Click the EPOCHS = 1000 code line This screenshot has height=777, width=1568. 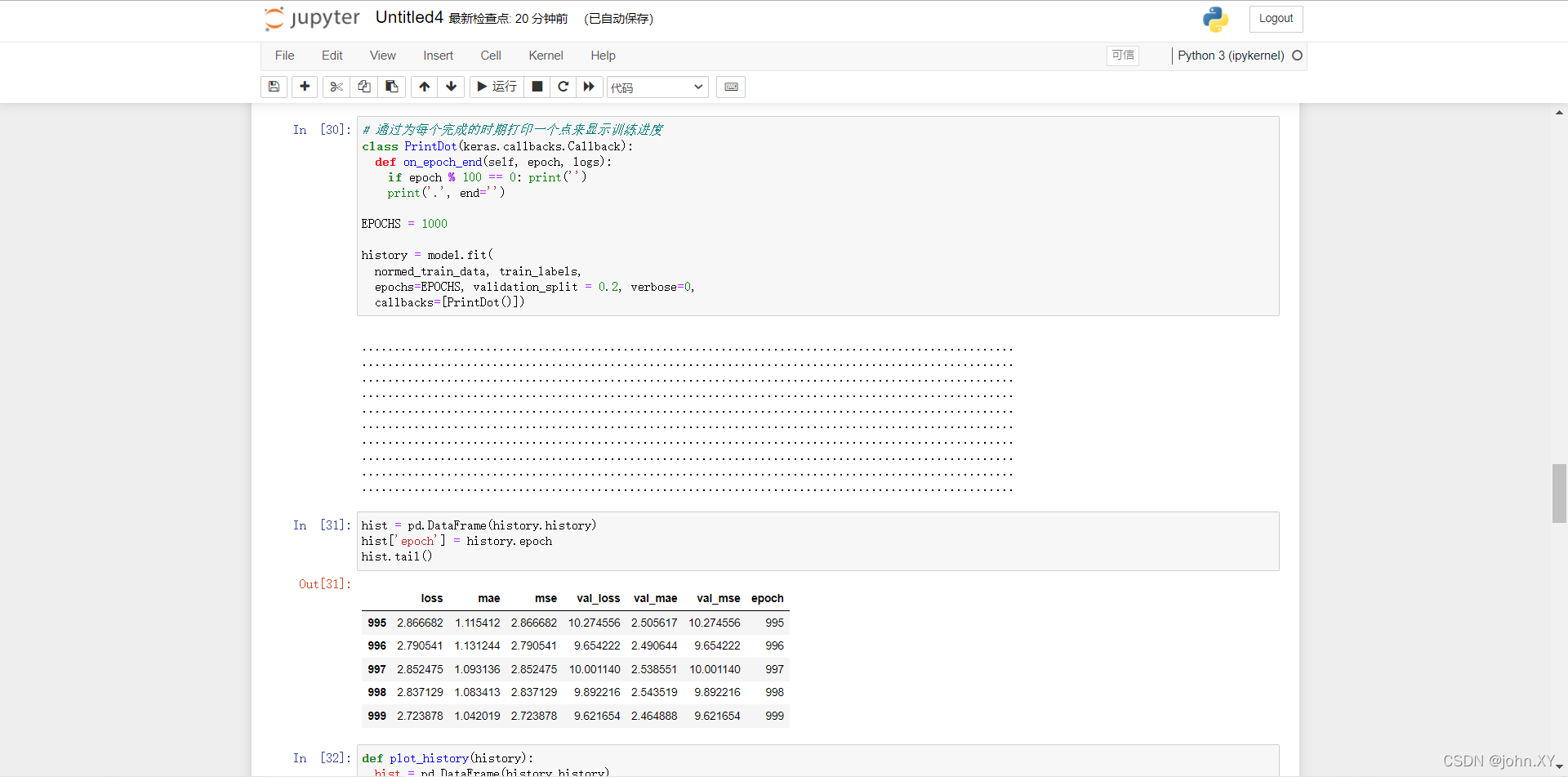pyautogui.click(x=404, y=224)
